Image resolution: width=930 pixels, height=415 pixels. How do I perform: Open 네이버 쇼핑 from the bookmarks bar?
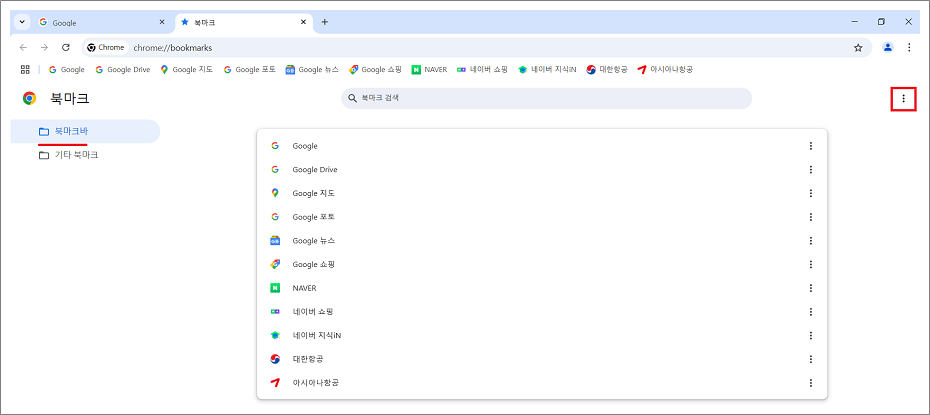point(482,69)
